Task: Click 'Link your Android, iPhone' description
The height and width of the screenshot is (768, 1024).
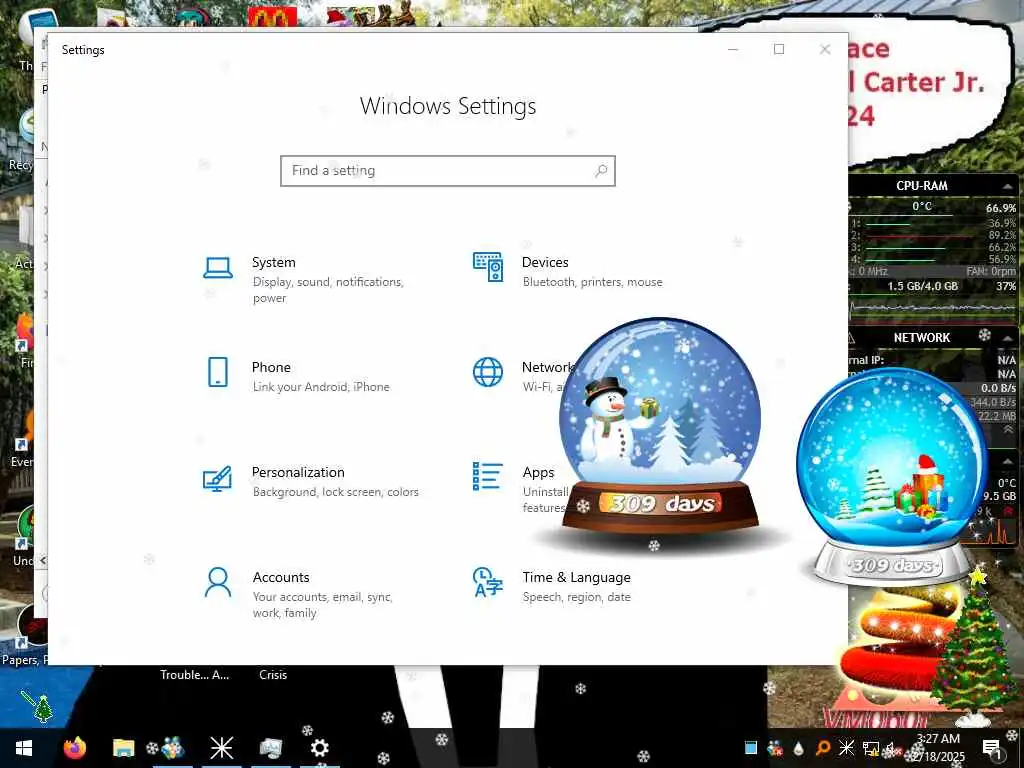Action: coord(321,387)
